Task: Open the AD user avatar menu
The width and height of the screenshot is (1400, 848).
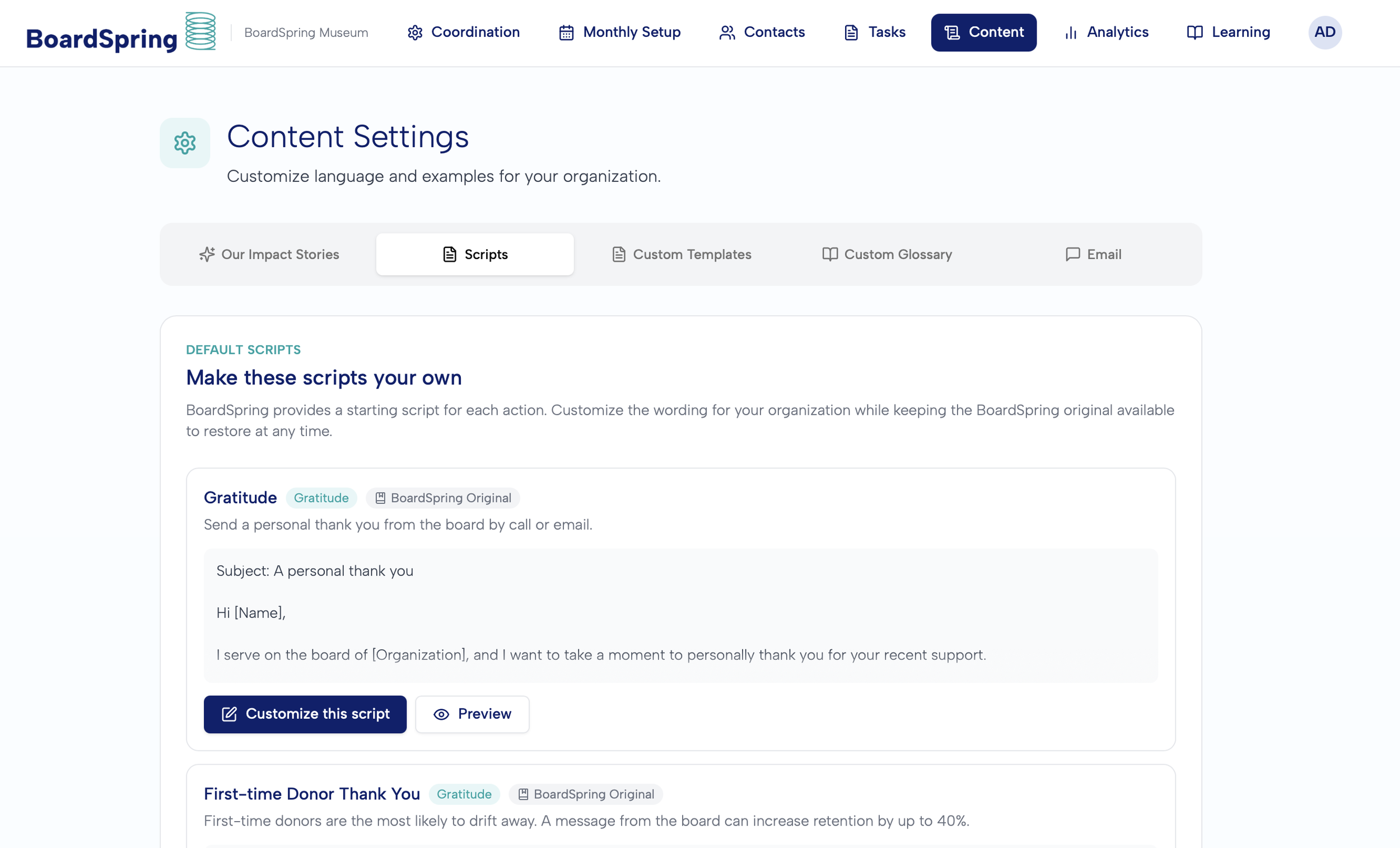Action: click(x=1325, y=32)
